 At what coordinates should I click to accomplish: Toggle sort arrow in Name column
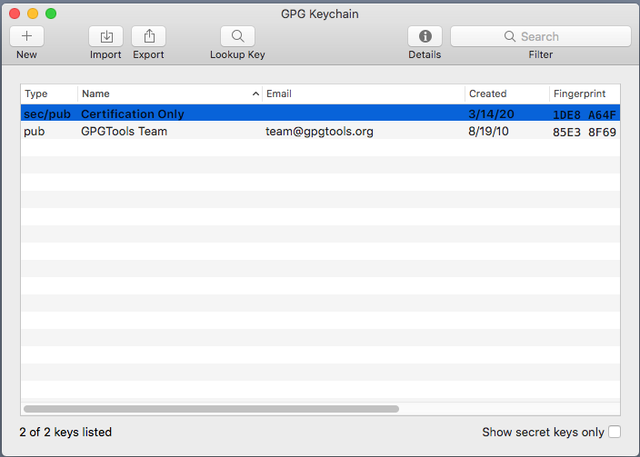256,94
